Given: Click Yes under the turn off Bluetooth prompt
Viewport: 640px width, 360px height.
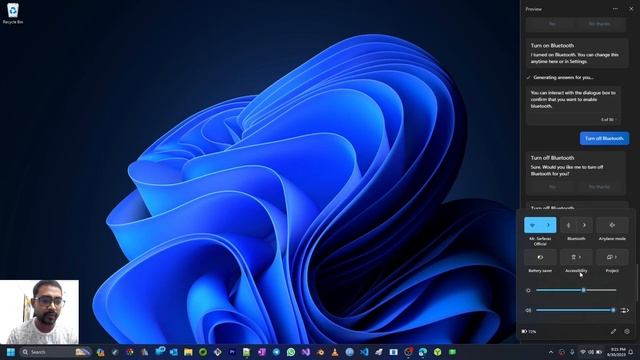Looking at the screenshot, I should click(552, 187).
